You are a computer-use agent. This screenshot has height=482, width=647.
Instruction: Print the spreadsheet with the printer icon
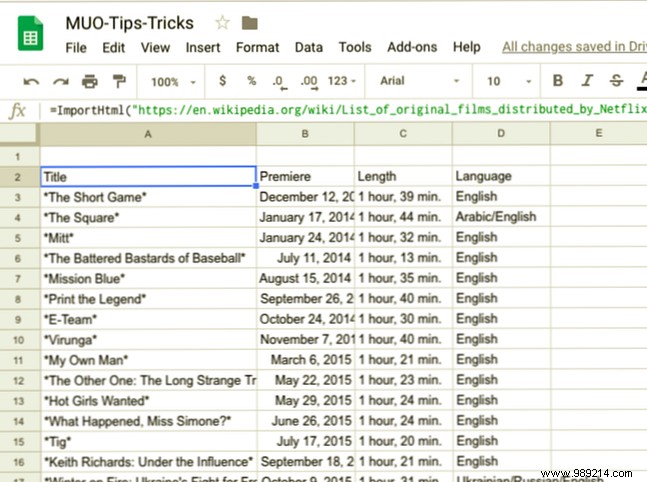tap(90, 81)
